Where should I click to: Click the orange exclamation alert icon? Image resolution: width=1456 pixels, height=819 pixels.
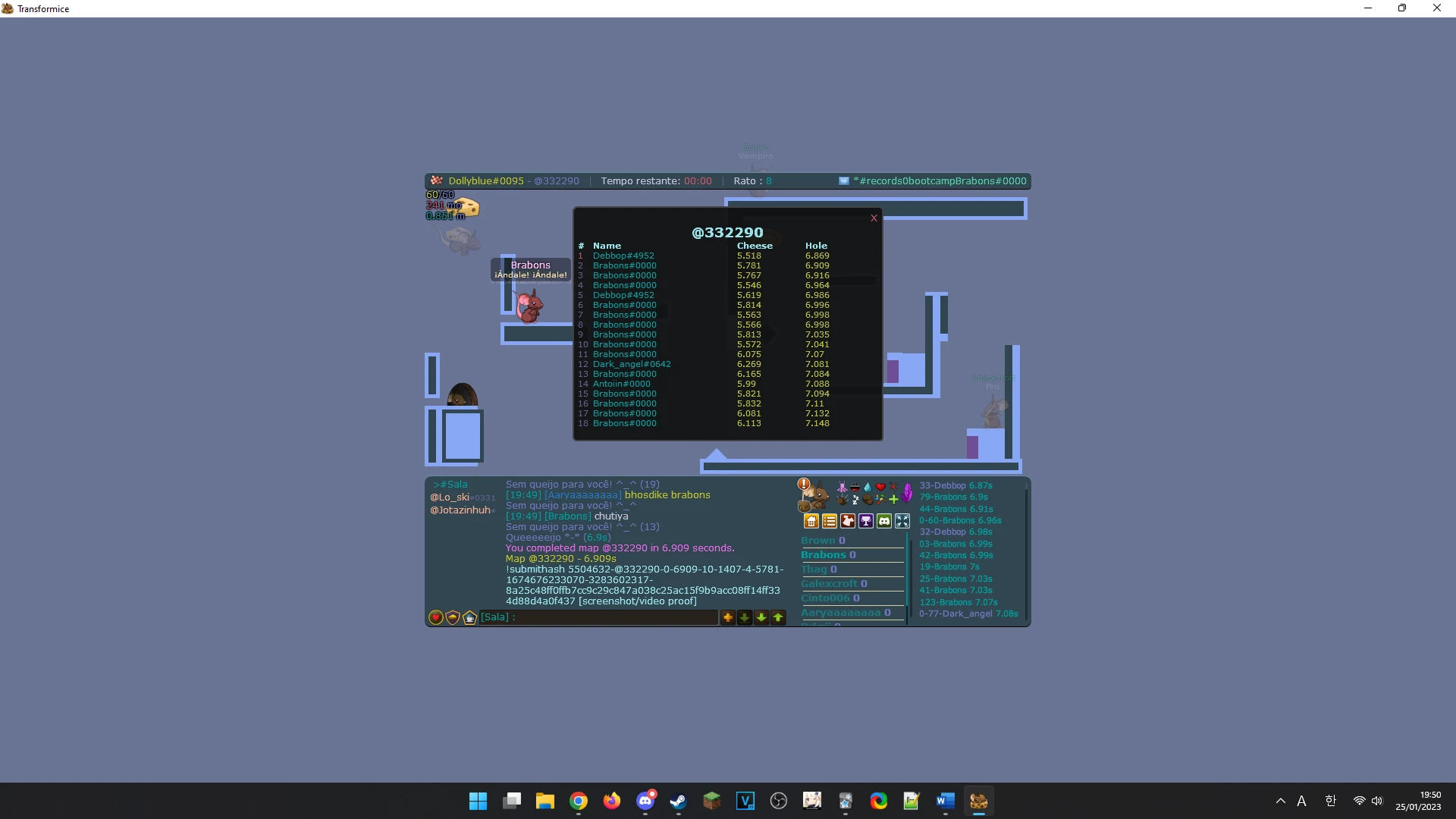point(804,484)
